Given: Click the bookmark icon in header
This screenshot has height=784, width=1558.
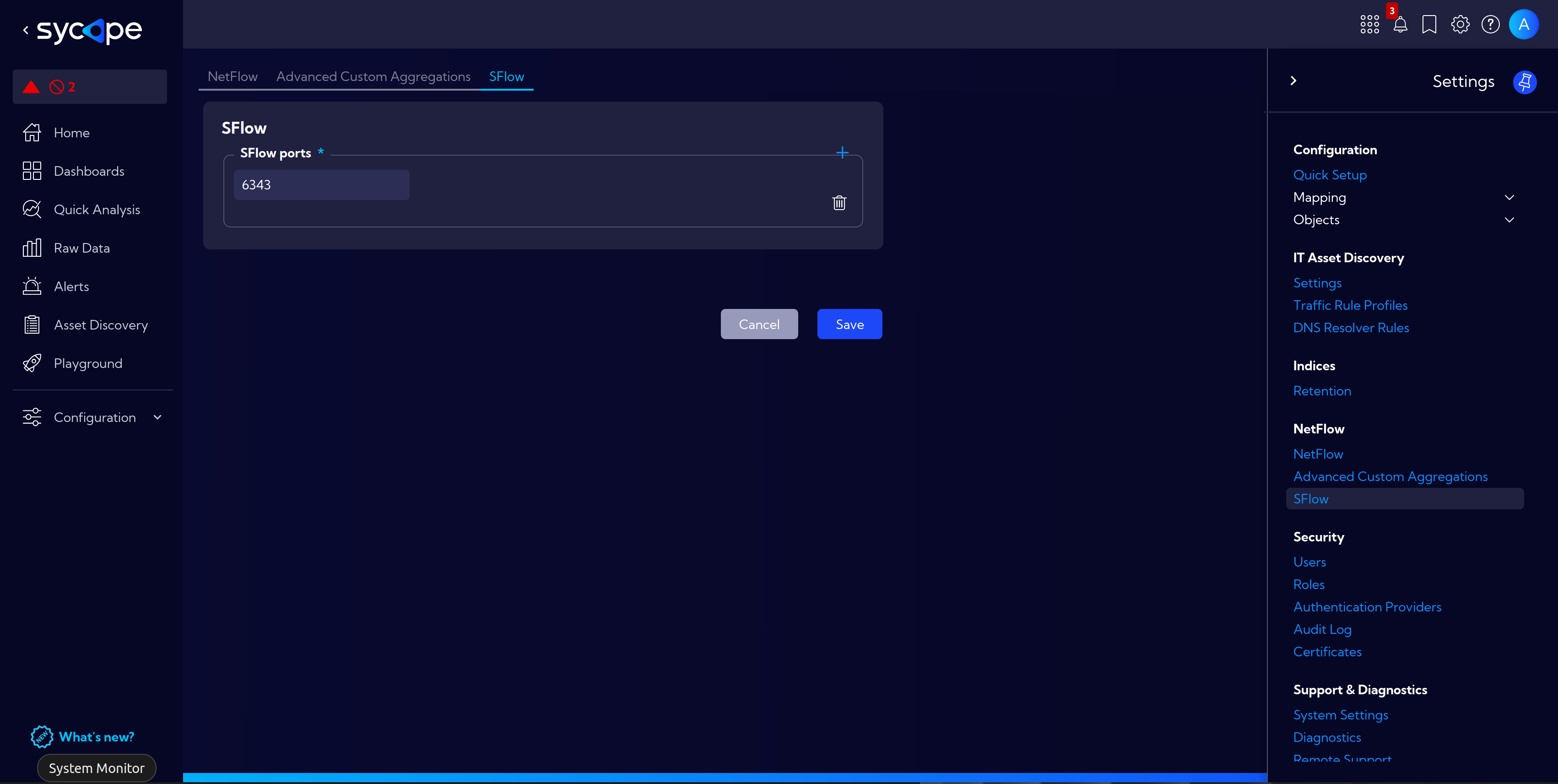Looking at the screenshot, I should pyautogui.click(x=1429, y=24).
